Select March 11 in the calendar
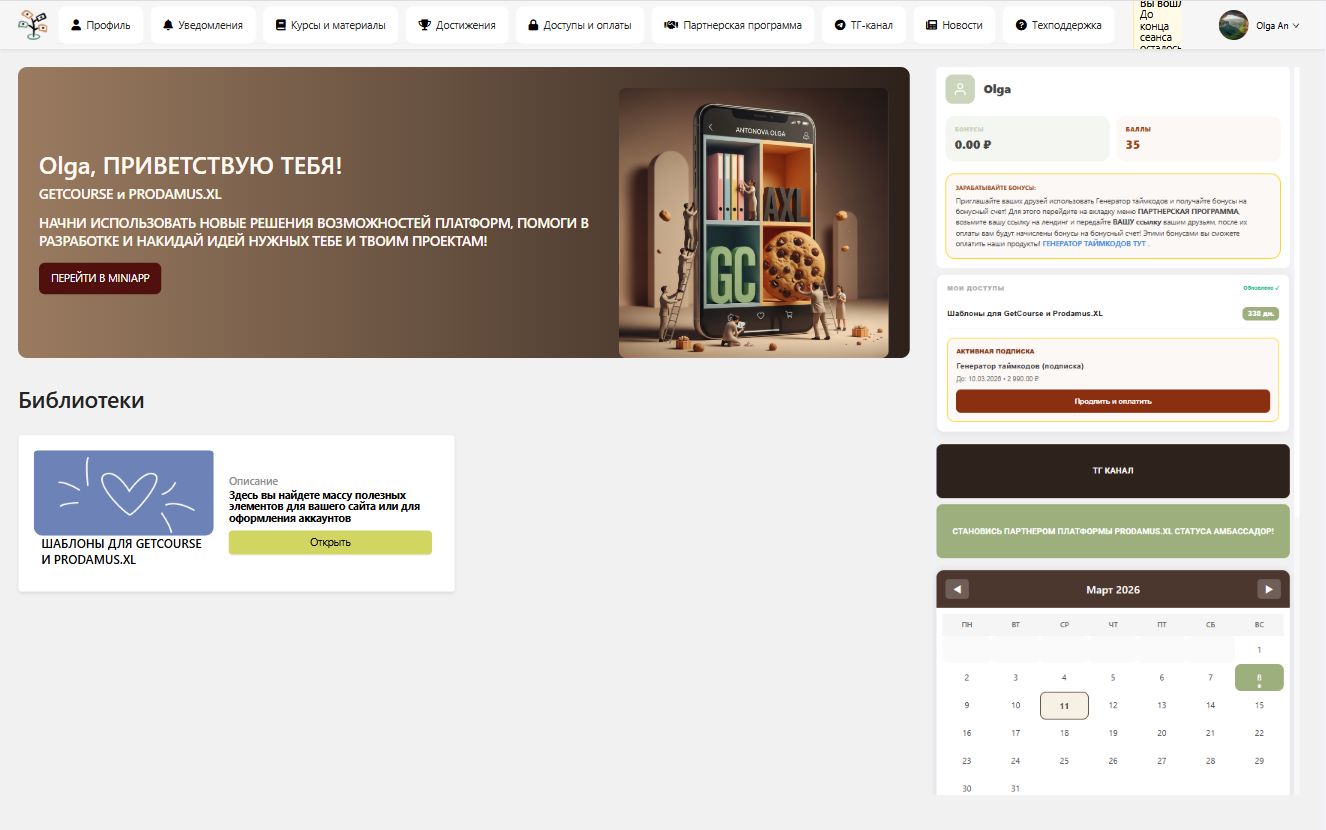This screenshot has height=830, width=1326. point(1064,705)
